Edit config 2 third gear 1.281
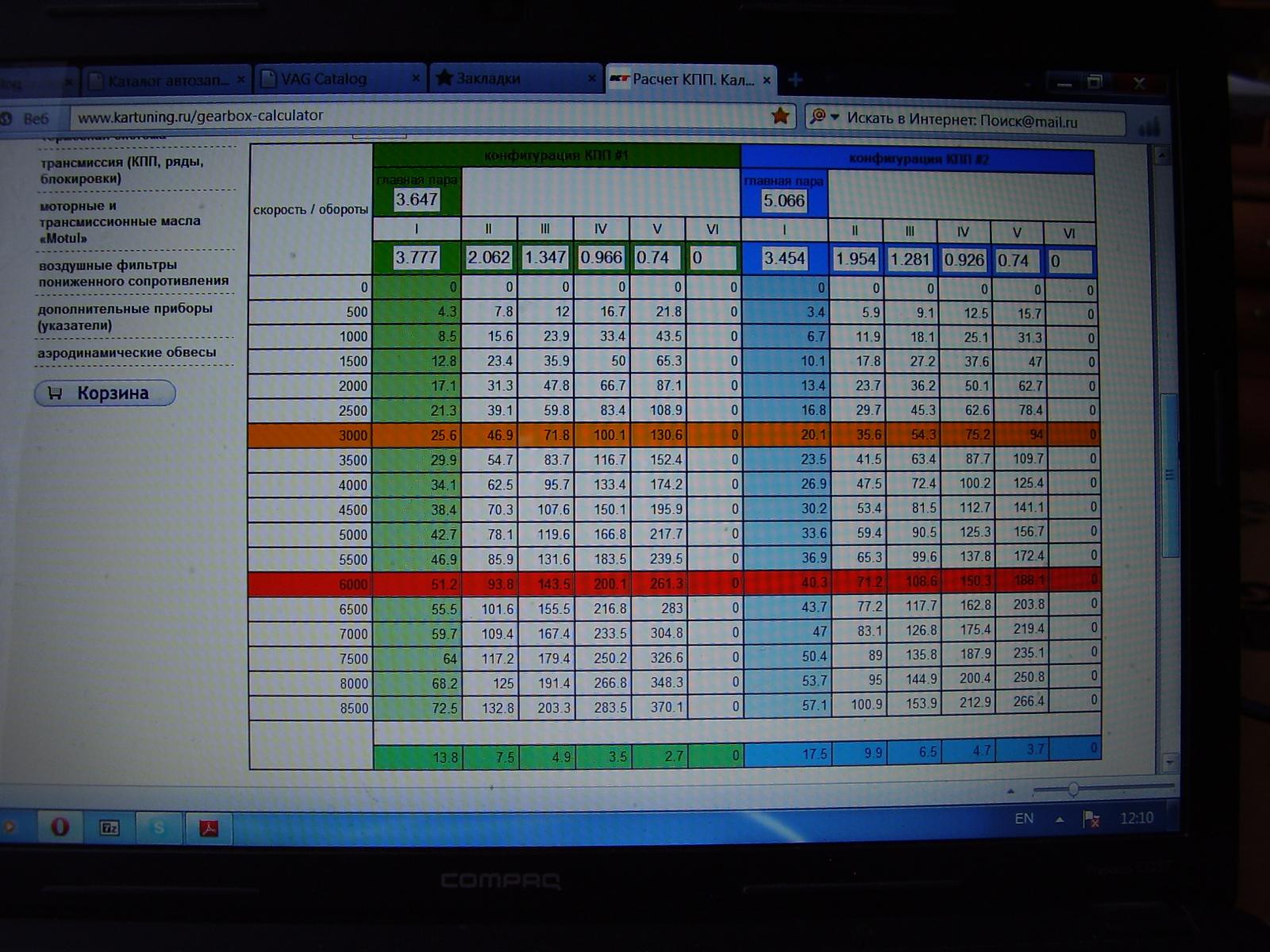This screenshot has width=1270, height=952. (910, 259)
